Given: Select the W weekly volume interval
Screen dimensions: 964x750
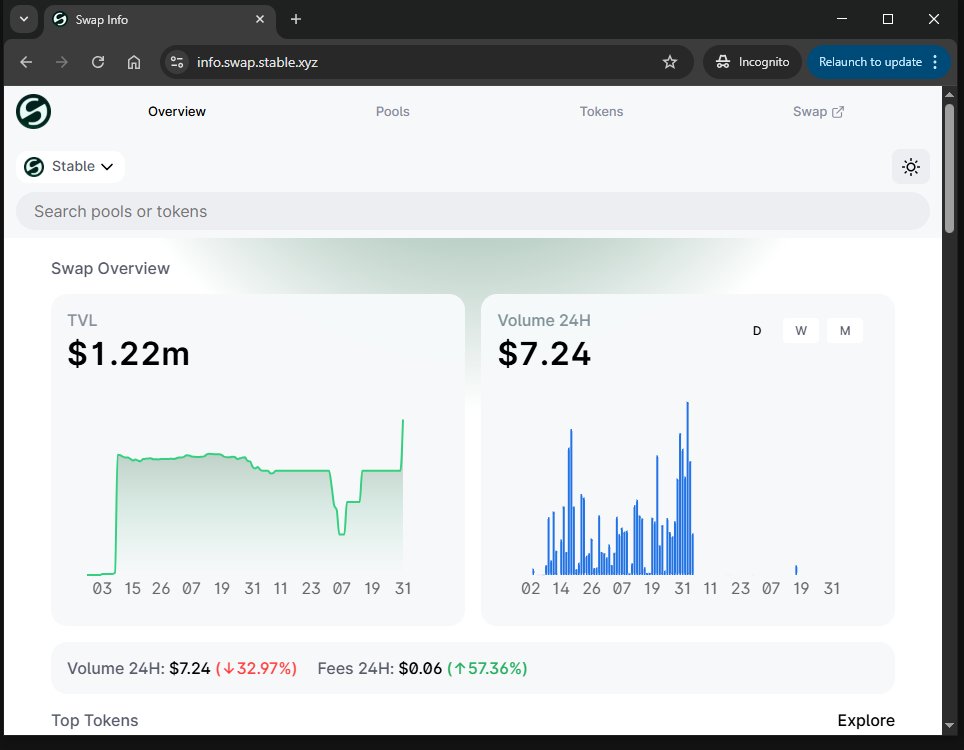Looking at the screenshot, I should pos(800,331).
